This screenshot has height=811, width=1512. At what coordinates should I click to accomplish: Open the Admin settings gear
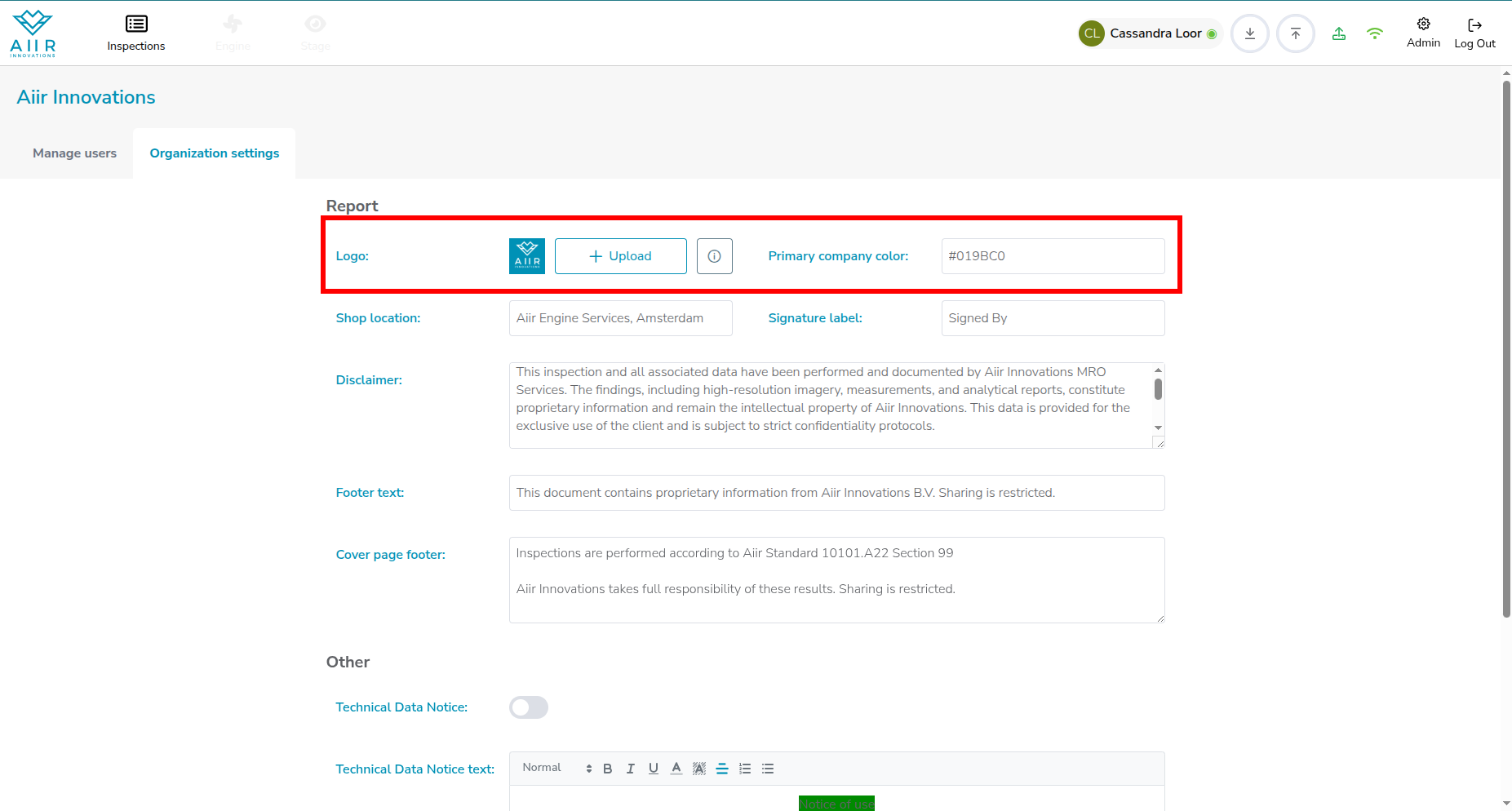[x=1424, y=33]
